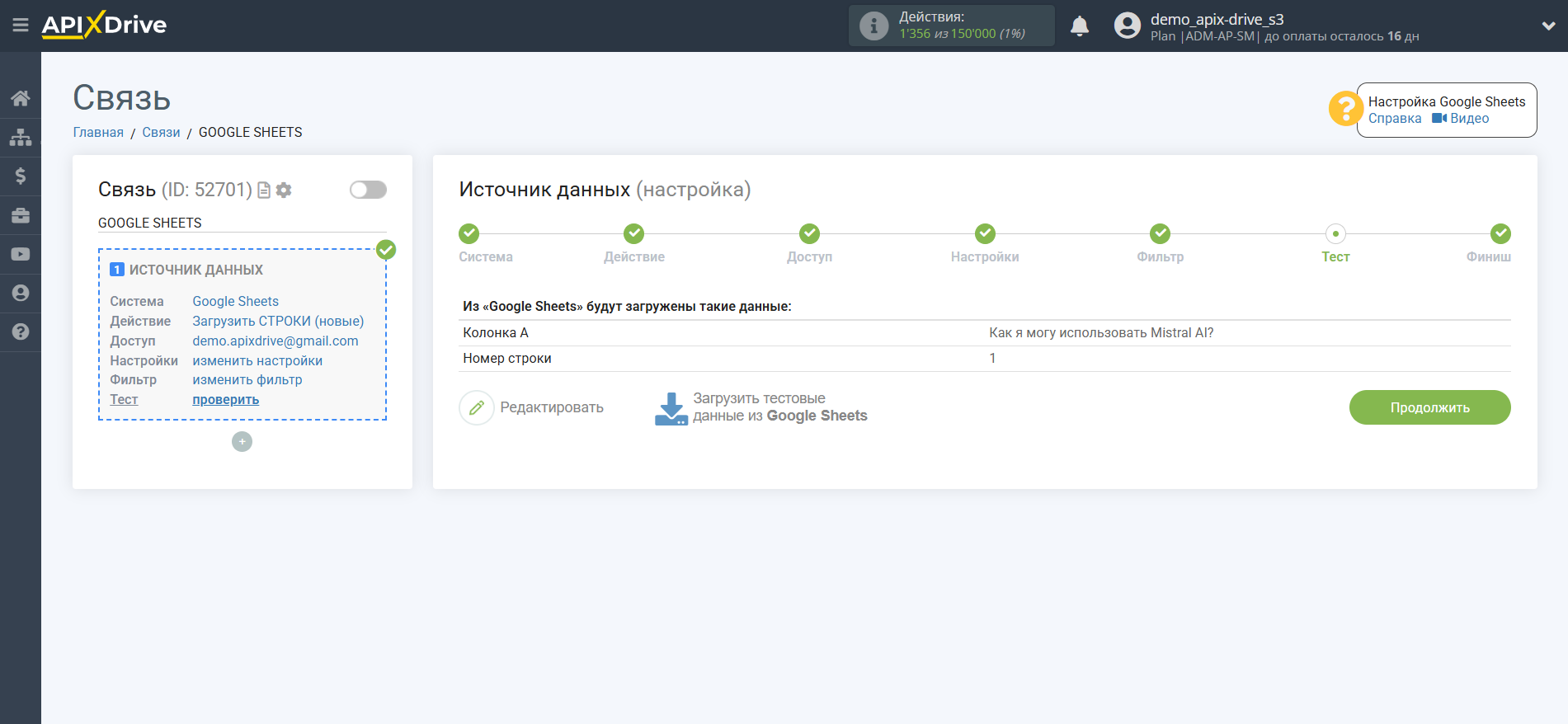Click the Колонка A row label
Image resolution: width=1568 pixels, height=724 pixels.
point(496,333)
